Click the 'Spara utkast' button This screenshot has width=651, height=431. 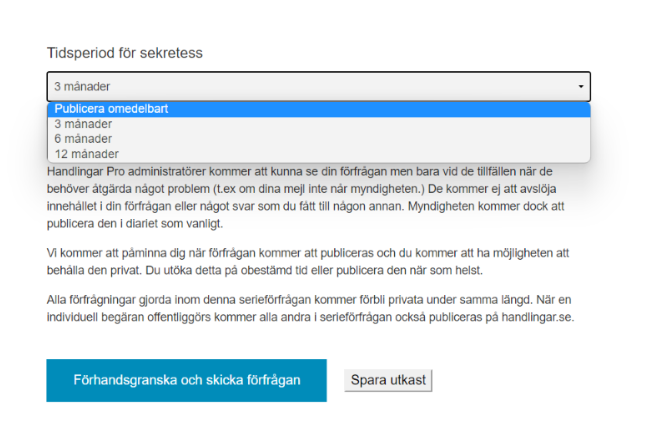pos(388,380)
